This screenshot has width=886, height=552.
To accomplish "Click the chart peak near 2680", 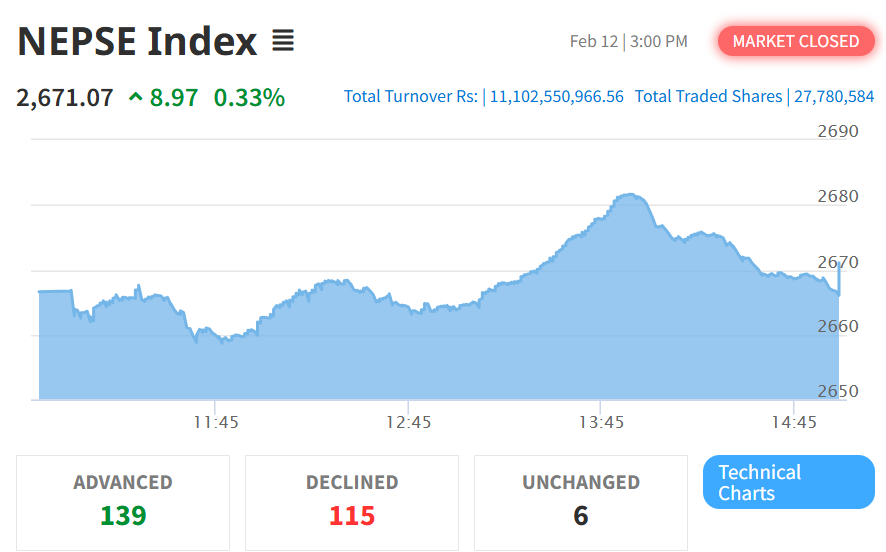I will pos(628,196).
